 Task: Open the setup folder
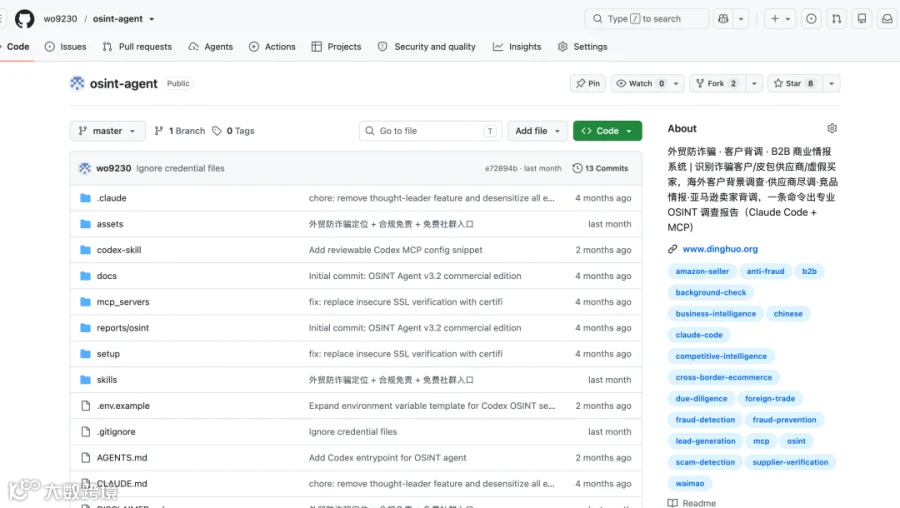[108, 354]
